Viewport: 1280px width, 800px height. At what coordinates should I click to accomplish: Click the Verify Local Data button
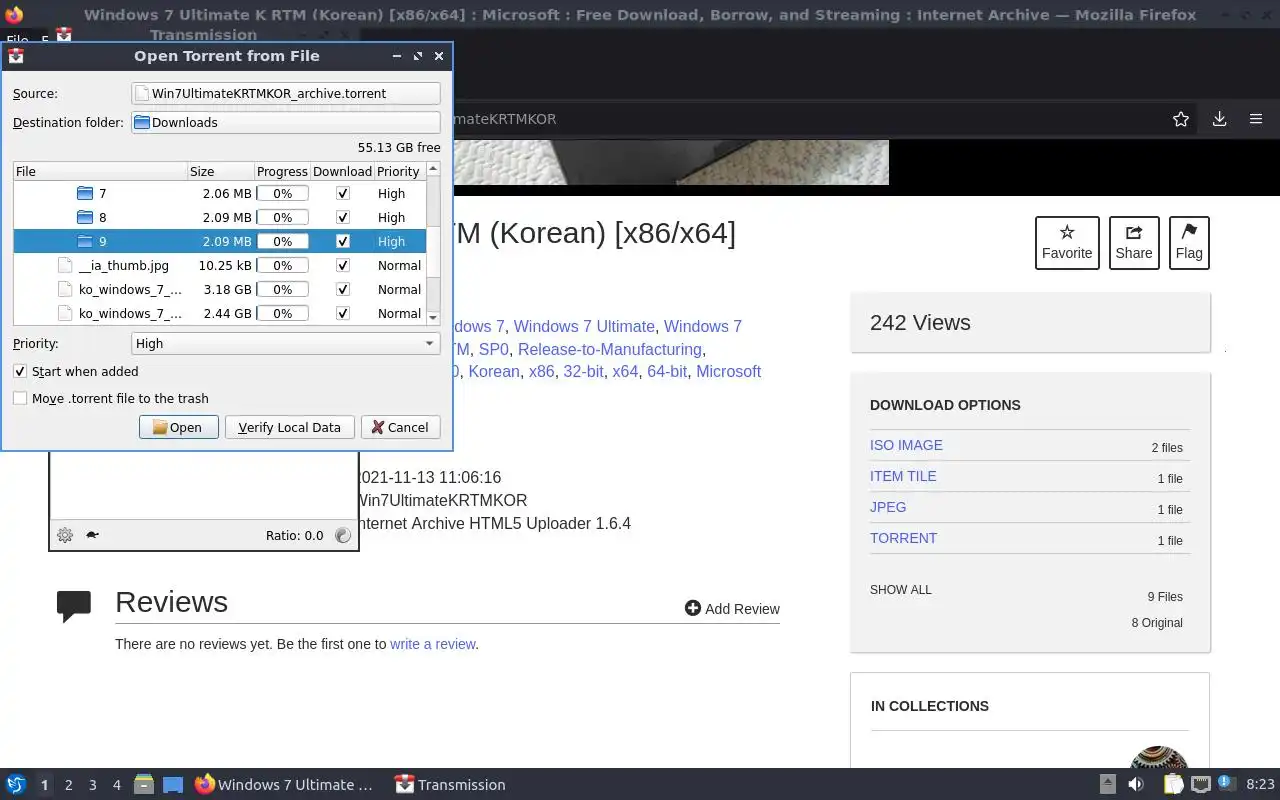289,427
